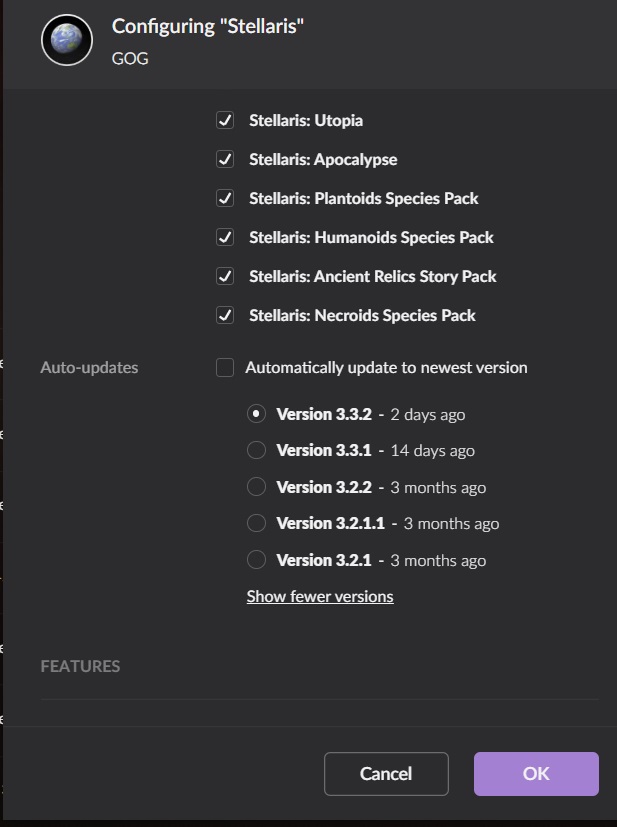Enable automatically update to newest version

tap(225, 368)
